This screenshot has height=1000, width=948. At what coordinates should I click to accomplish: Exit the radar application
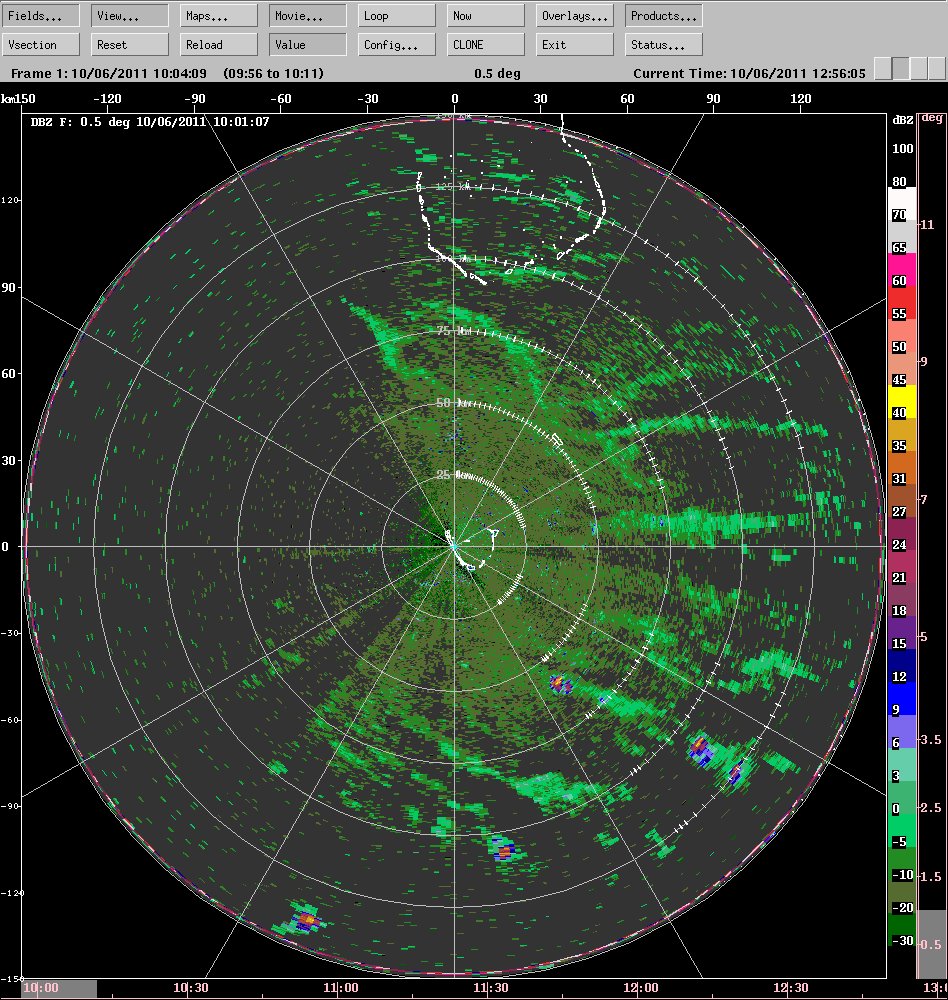click(x=575, y=45)
